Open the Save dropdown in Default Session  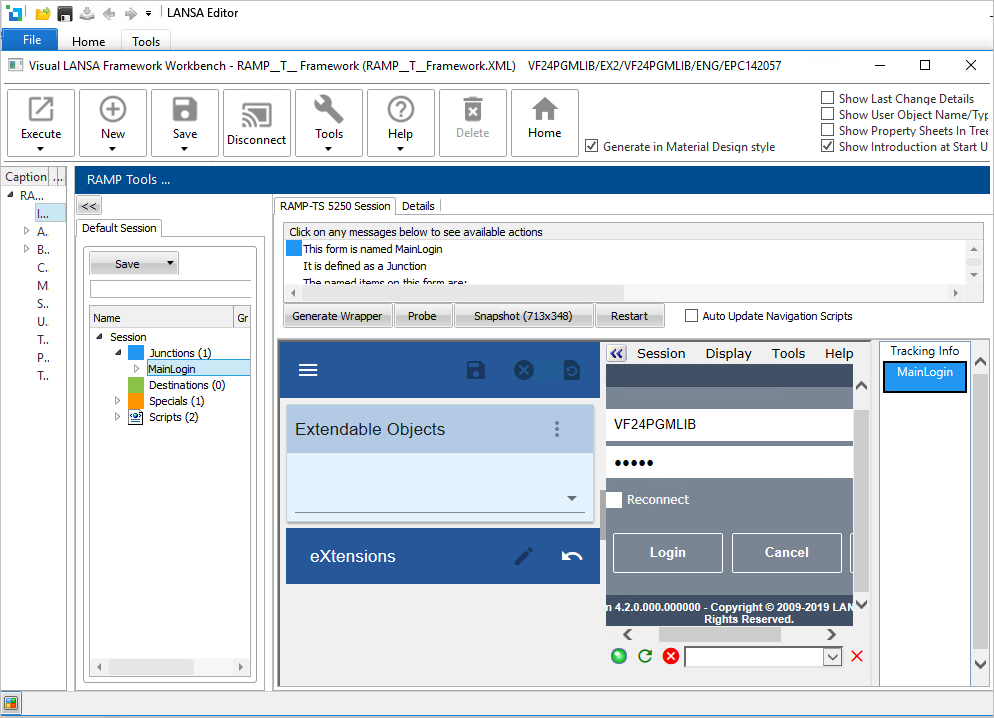[x=171, y=264]
